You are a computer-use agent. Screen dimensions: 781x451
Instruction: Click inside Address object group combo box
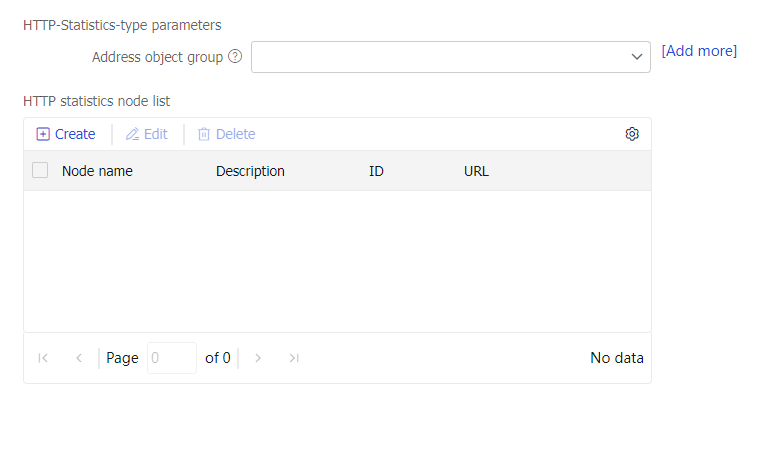pyautogui.click(x=440, y=57)
